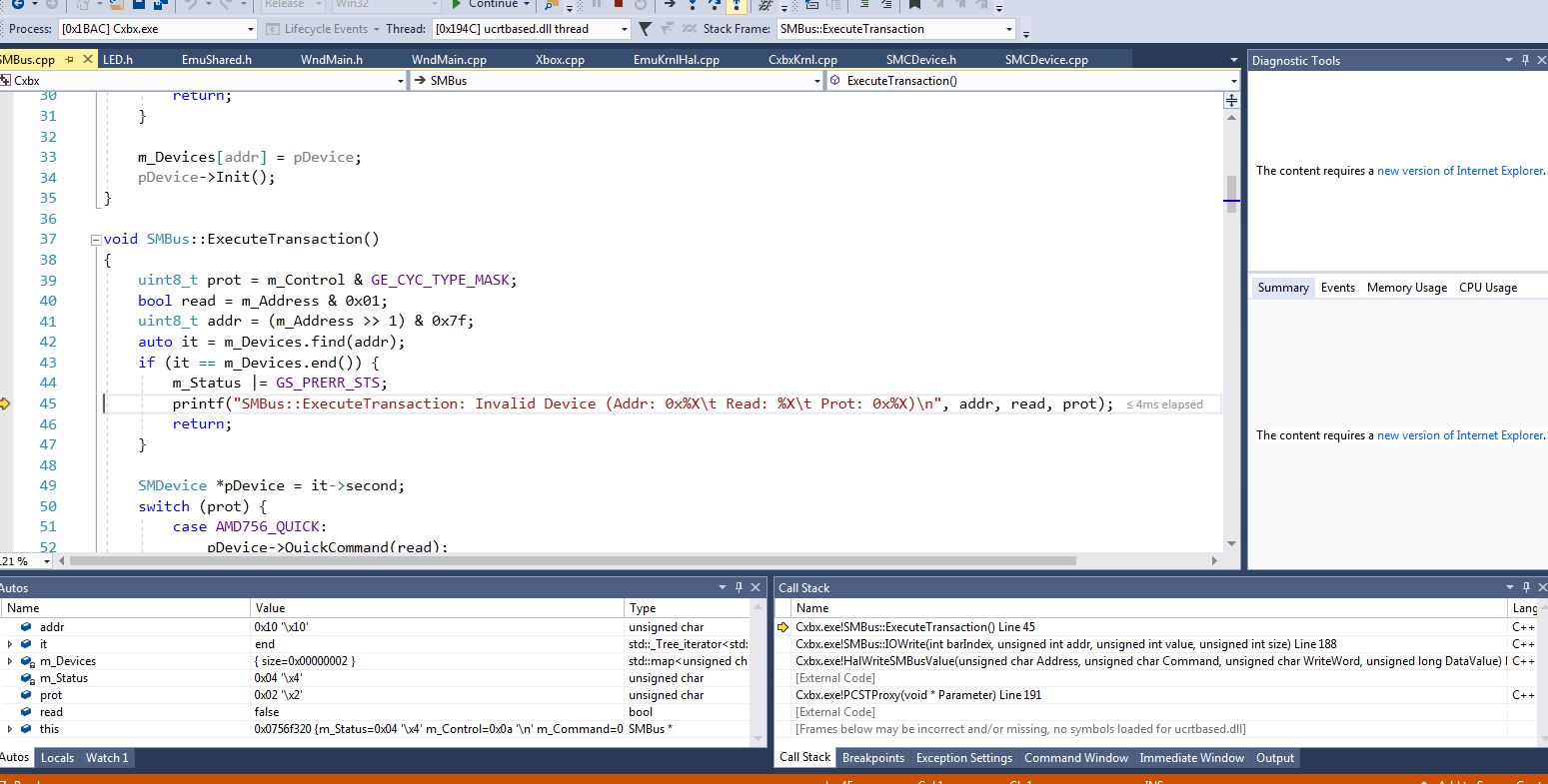This screenshot has width=1548, height=784.
Task: Select the Events tab in Diagnostic Tools
Action: [1338, 288]
